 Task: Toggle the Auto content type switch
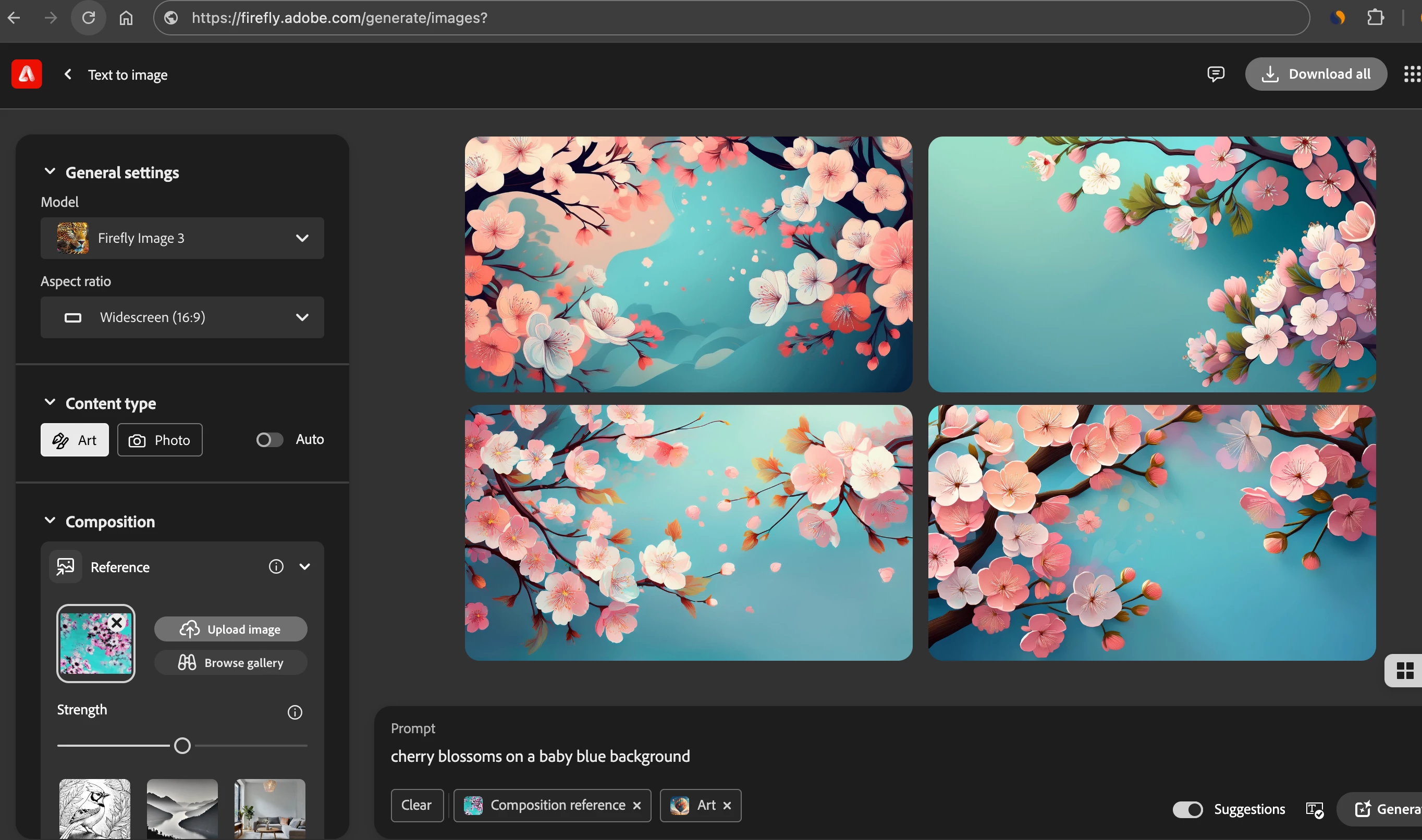click(x=269, y=440)
